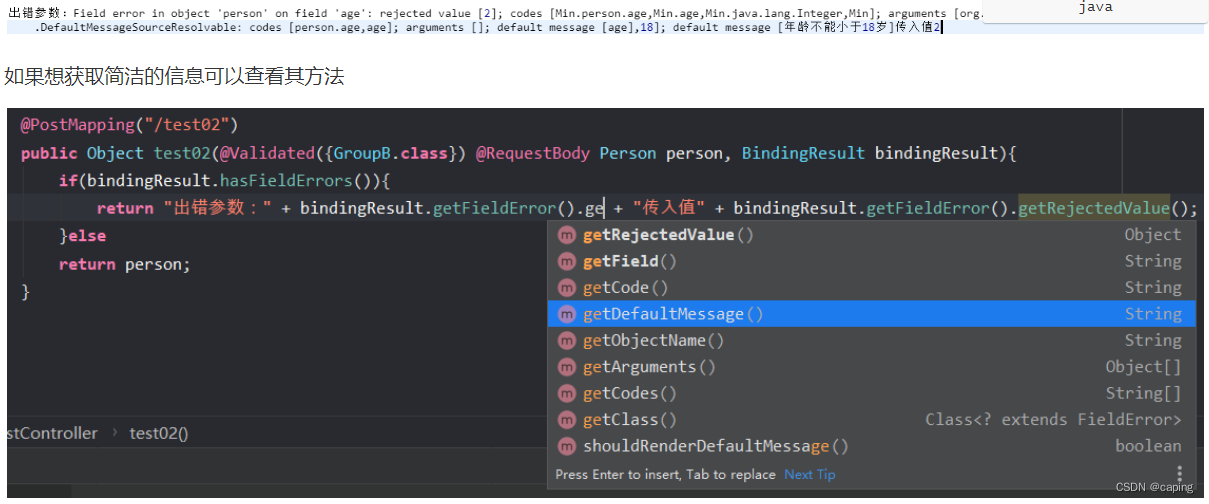Click method icon beside getClass()

click(x=567, y=420)
